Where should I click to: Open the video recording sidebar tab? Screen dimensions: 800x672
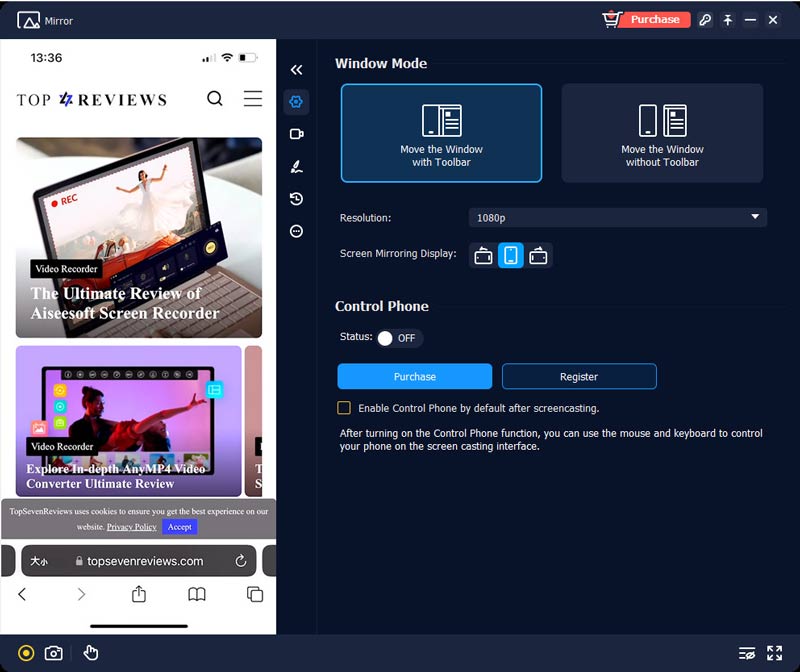[296, 134]
